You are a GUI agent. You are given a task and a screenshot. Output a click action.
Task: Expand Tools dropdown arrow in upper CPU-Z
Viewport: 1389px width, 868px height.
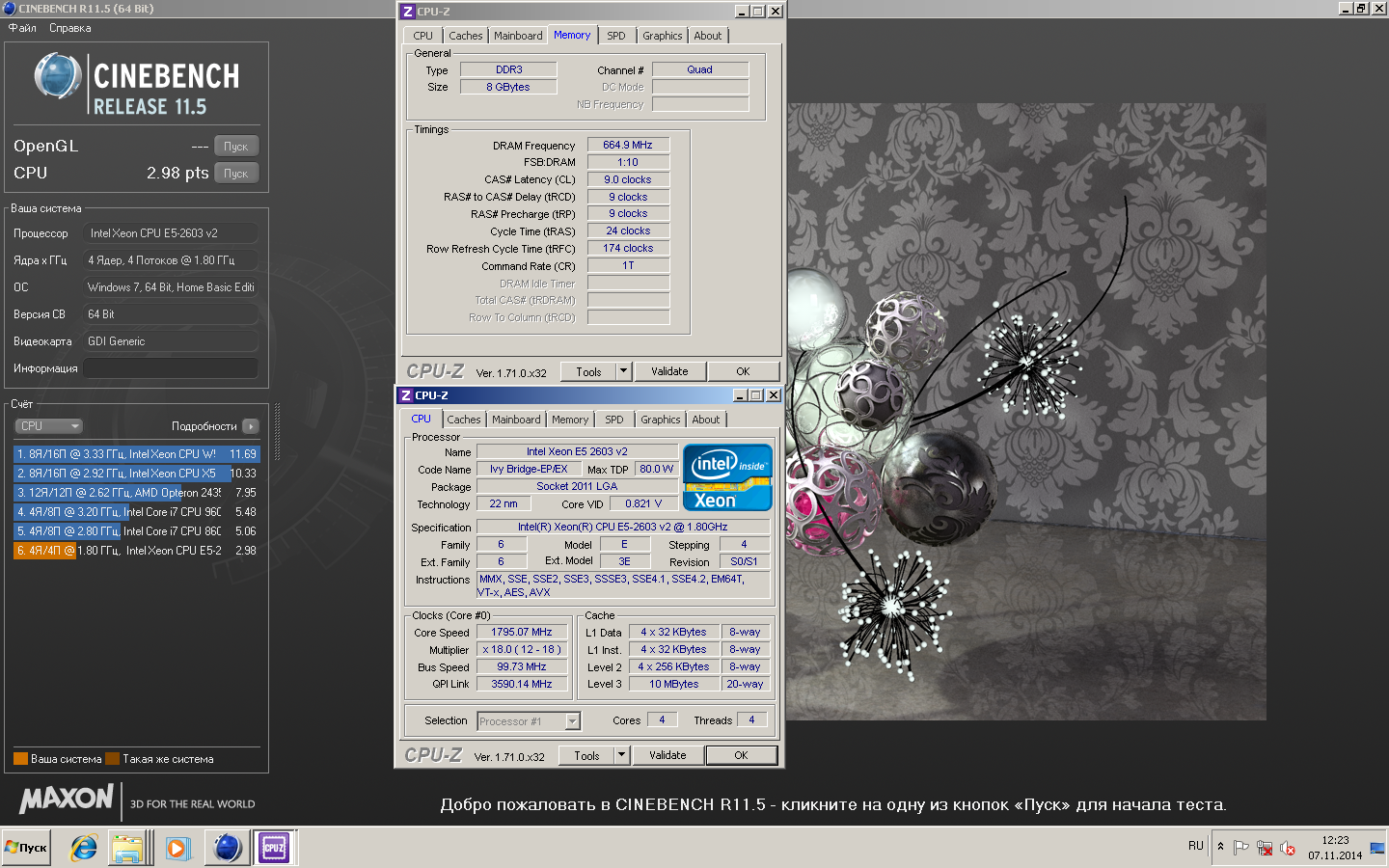coord(623,372)
